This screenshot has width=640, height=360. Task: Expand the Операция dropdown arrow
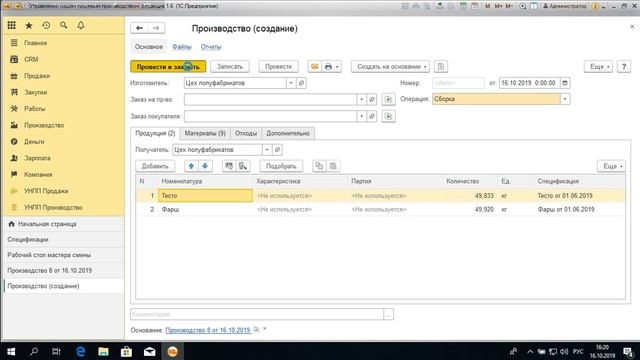tap(565, 99)
